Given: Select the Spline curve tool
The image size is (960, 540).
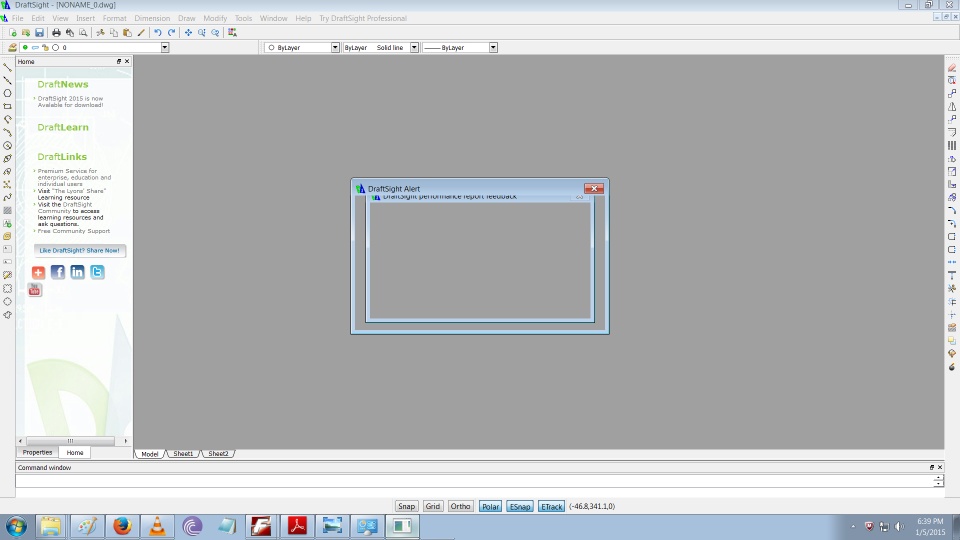Looking at the screenshot, I should pyautogui.click(x=7, y=197).
